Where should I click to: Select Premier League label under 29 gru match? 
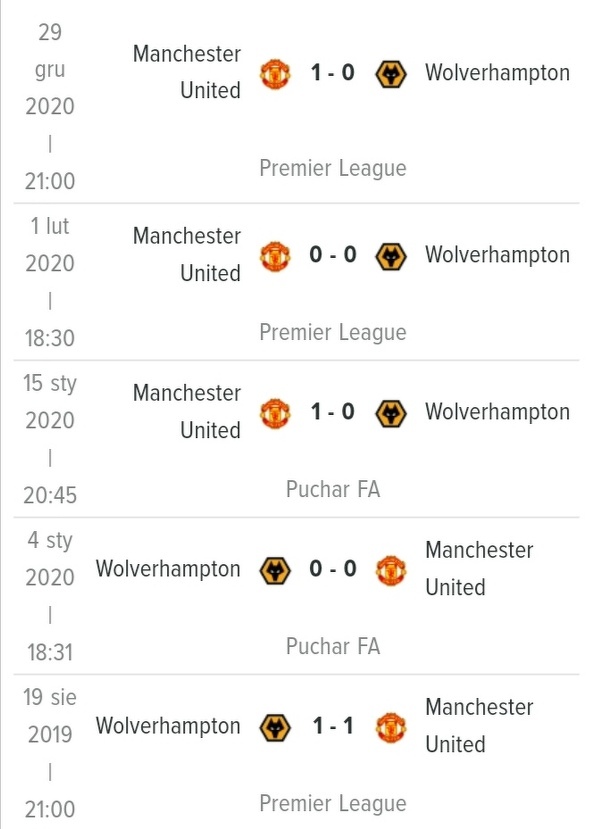(x=333, y=168)
